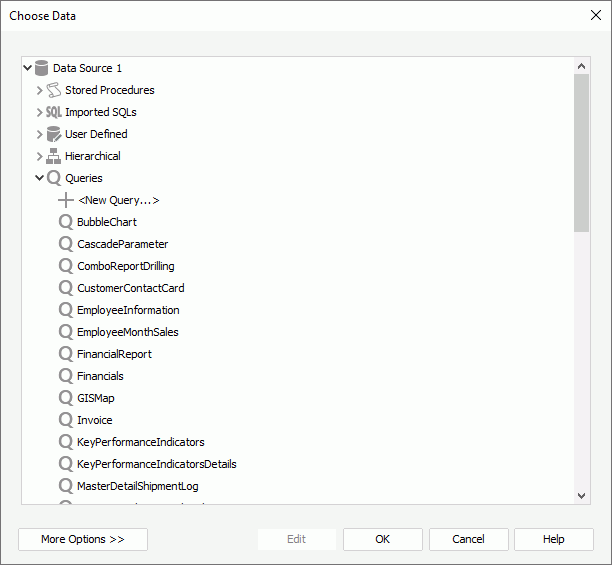The width and height of the screenshot is (612, 565).
Task: Select the CustomerContactCard query name
Action: pyautogui.click(x=131, y=288)
